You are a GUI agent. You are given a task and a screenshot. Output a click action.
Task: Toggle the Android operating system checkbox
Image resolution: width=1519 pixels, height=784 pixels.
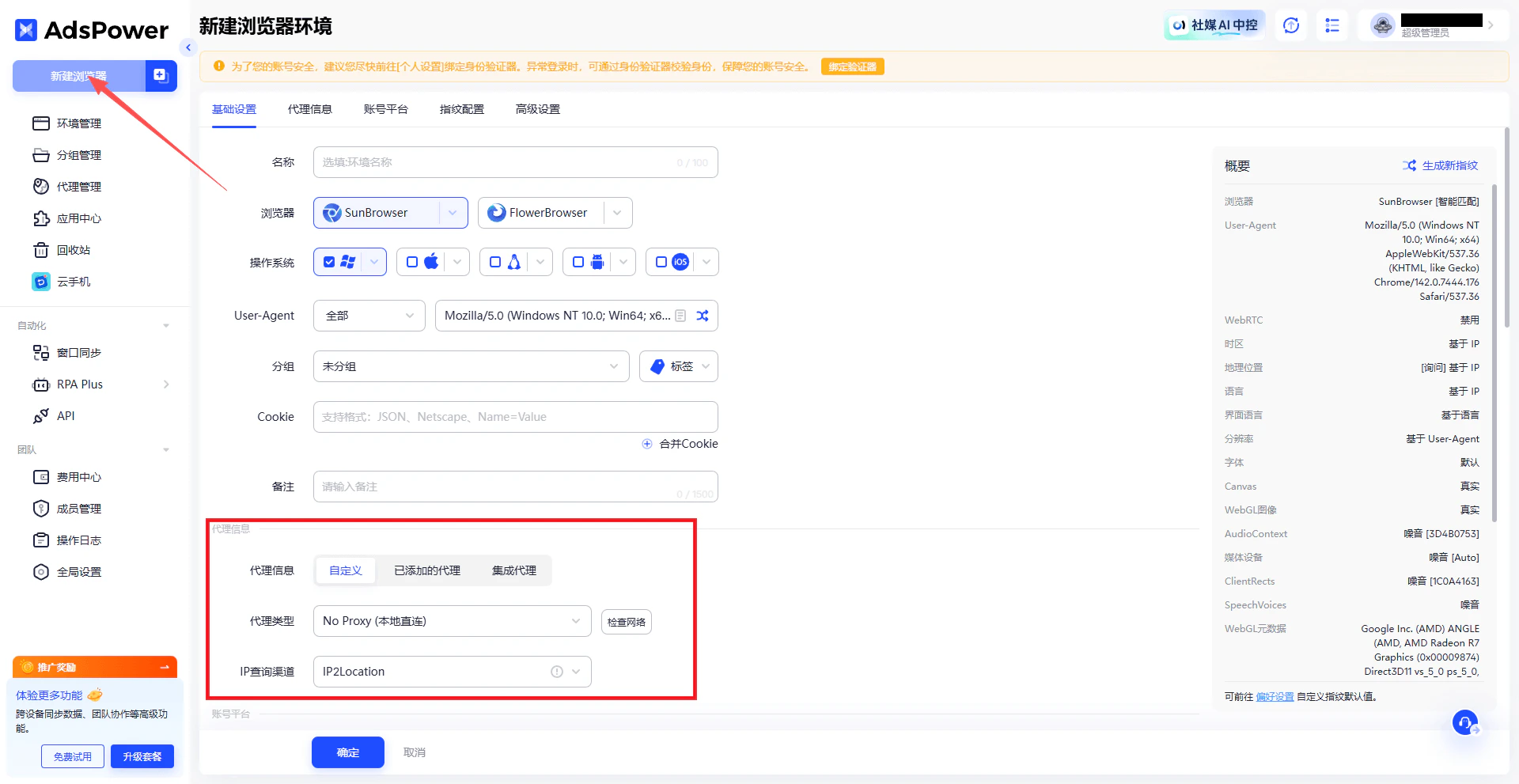578,262
